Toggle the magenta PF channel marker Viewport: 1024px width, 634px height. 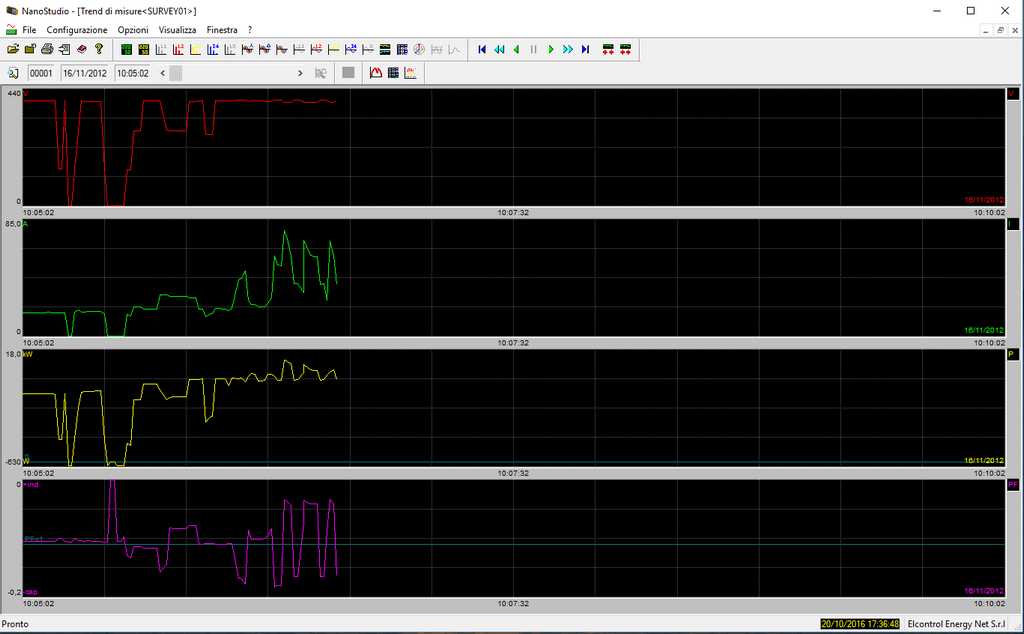coord(1012,484)
